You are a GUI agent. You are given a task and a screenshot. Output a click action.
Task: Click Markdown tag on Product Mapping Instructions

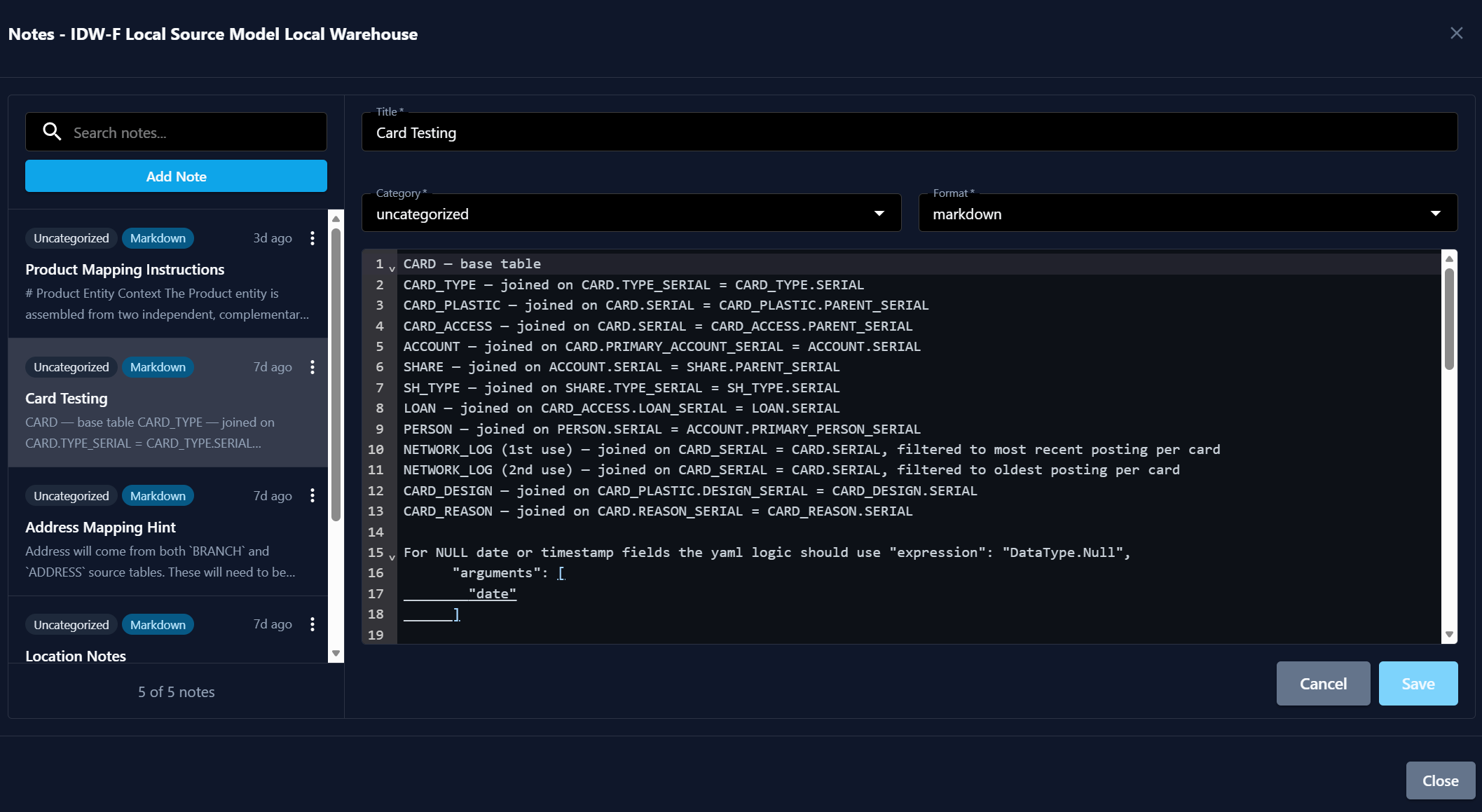coord(158,238)
